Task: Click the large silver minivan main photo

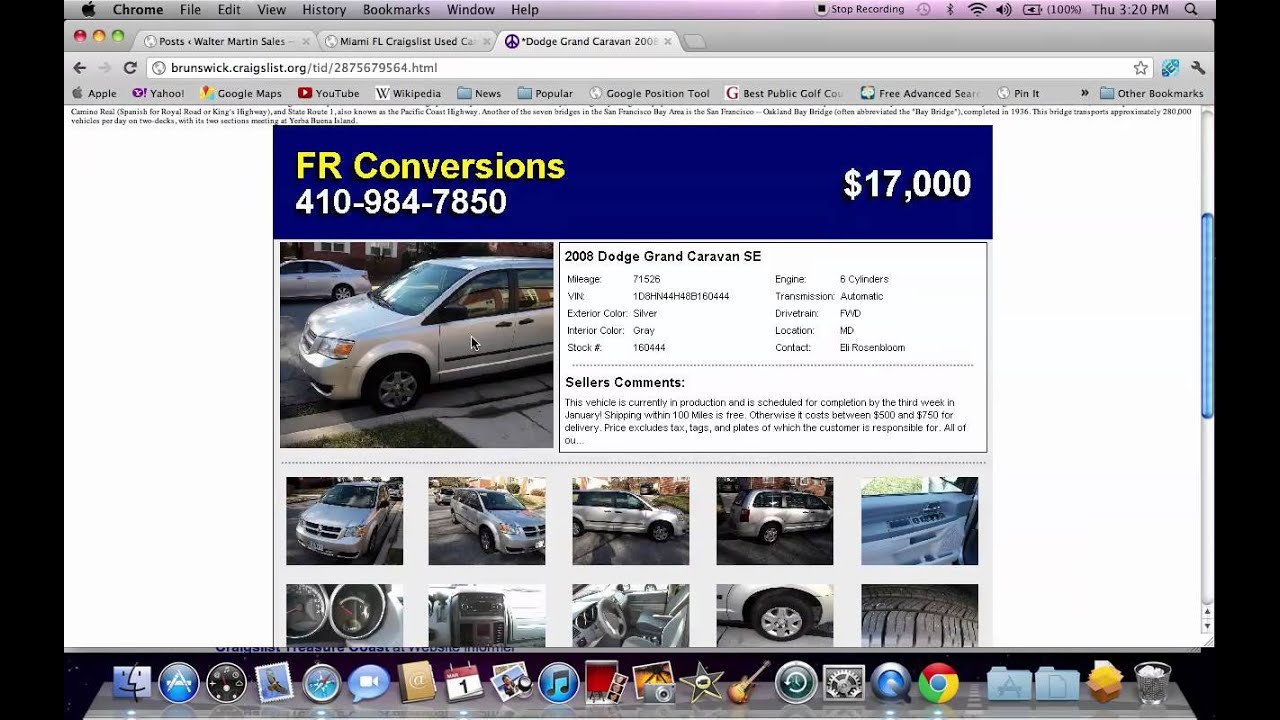Action: pyautogui.click(x=416, y=345)
